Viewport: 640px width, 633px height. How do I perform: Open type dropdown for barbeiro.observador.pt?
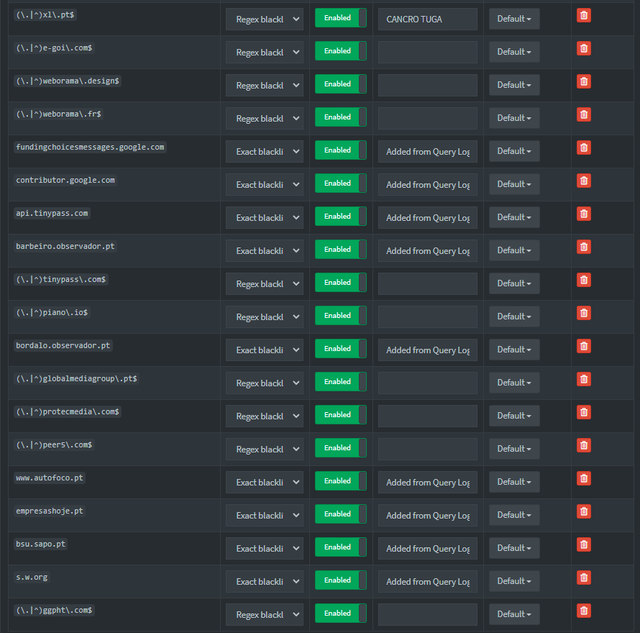click(x=264, y=251)
